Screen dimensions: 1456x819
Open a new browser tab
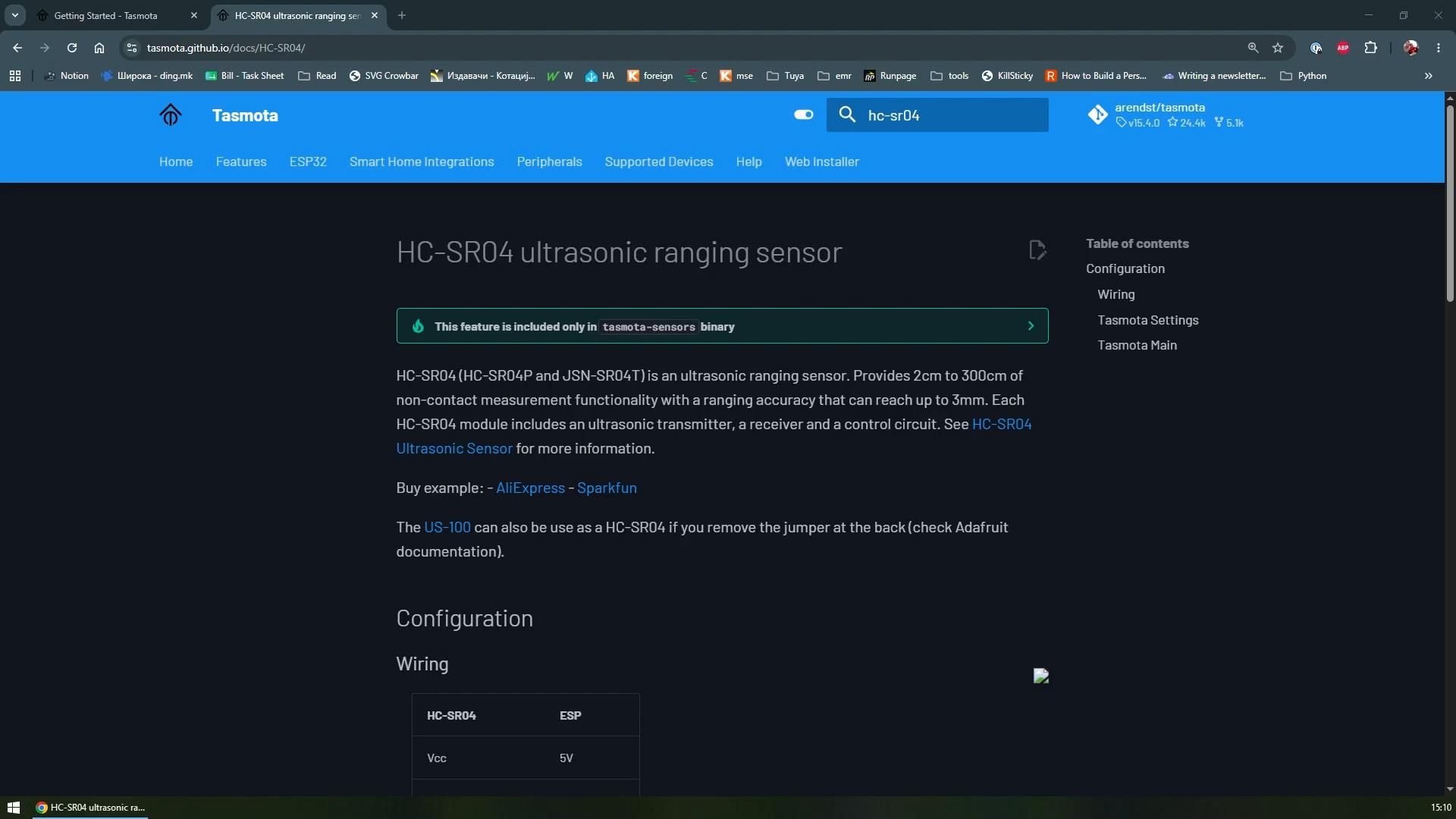[402, 15]
